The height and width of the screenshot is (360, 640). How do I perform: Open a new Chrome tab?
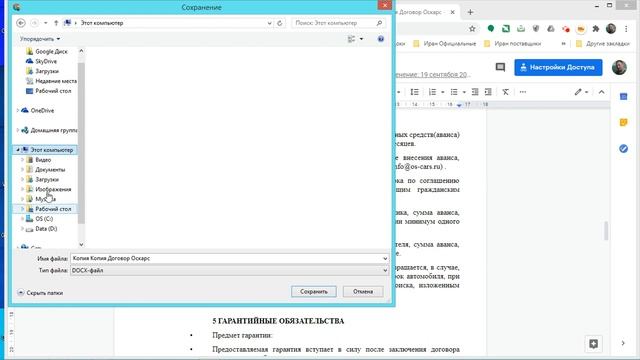click(x=470, y=12)
